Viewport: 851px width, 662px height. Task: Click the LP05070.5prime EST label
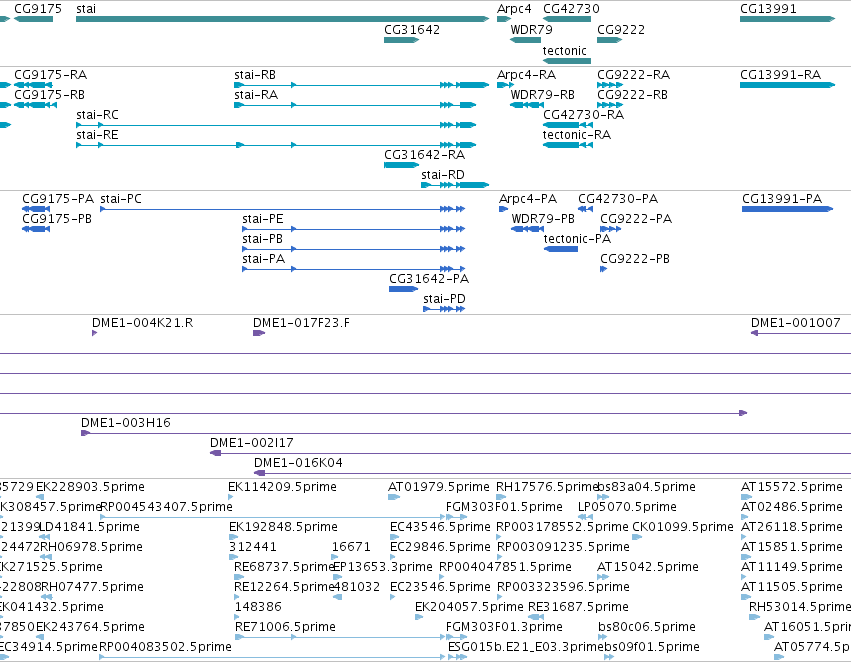point(627,507)
